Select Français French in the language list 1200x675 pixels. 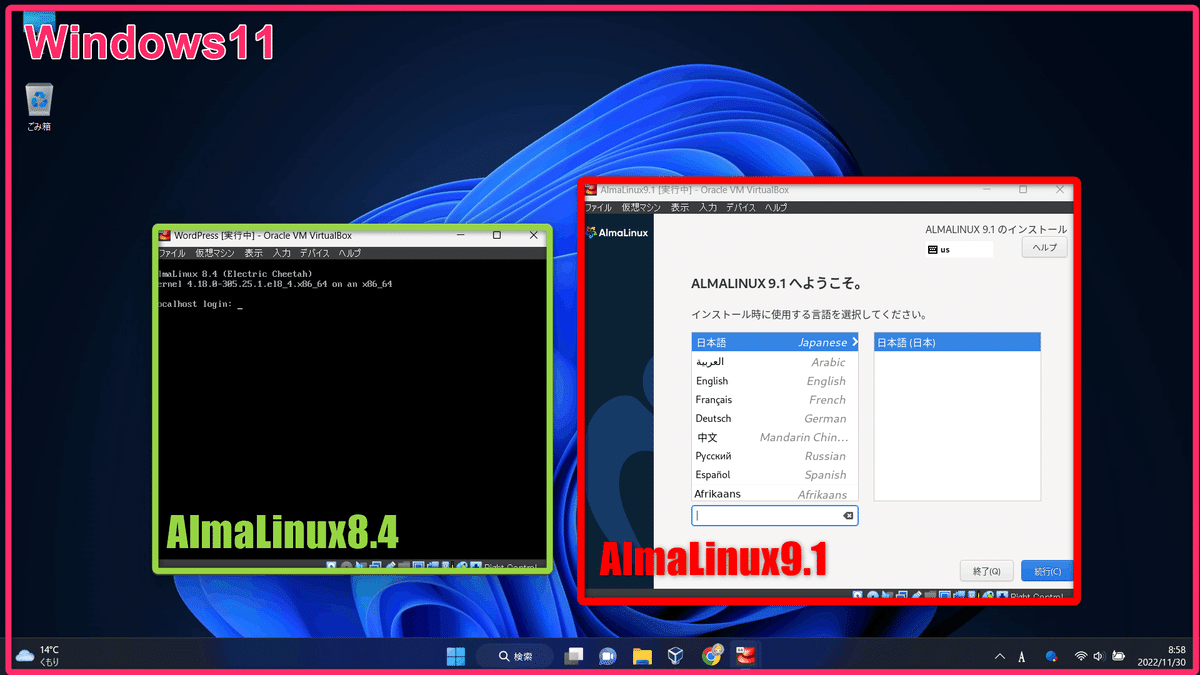(x=774, y=400)
